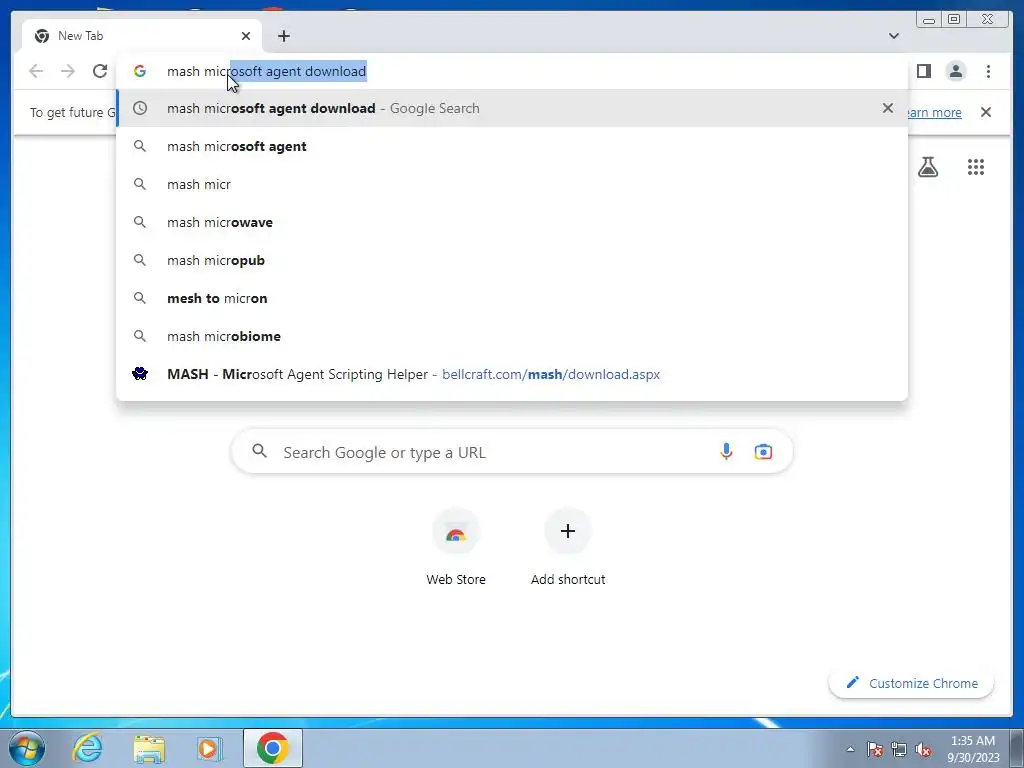This screenshot has height=768, width=1024.
Task: Close the New Tab tab
Action: (246, 36)
